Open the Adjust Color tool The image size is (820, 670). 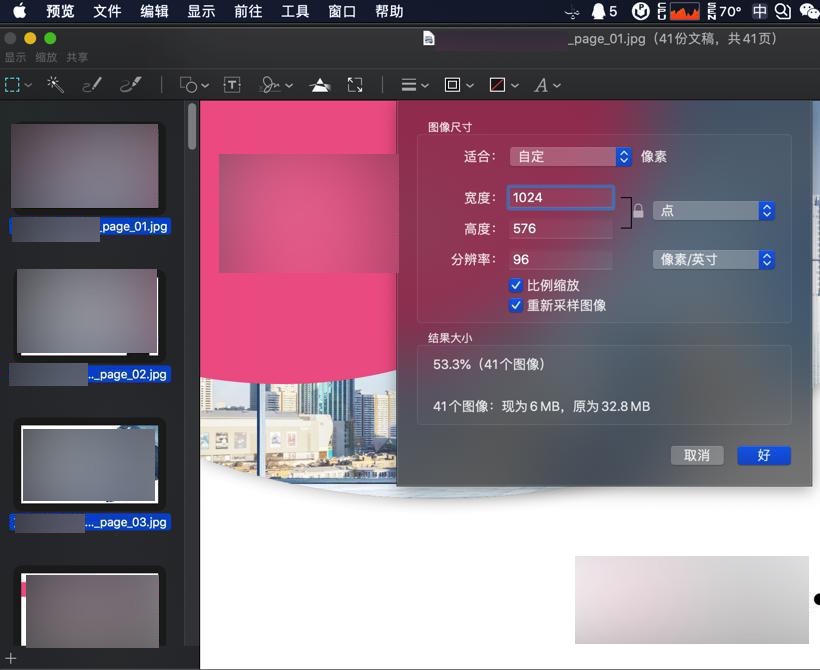point(320,85)
